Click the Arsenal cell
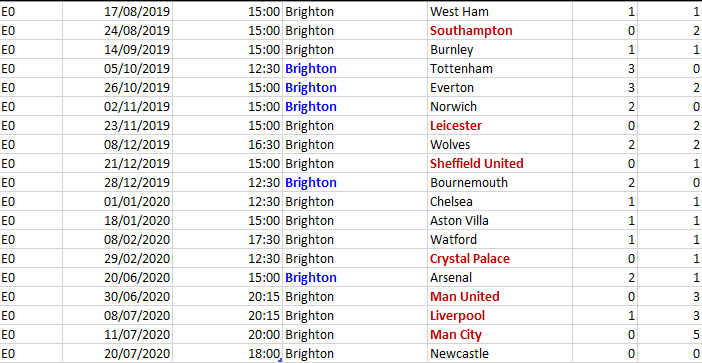Screen dimensions: 702x363 (x=500, y=278)
